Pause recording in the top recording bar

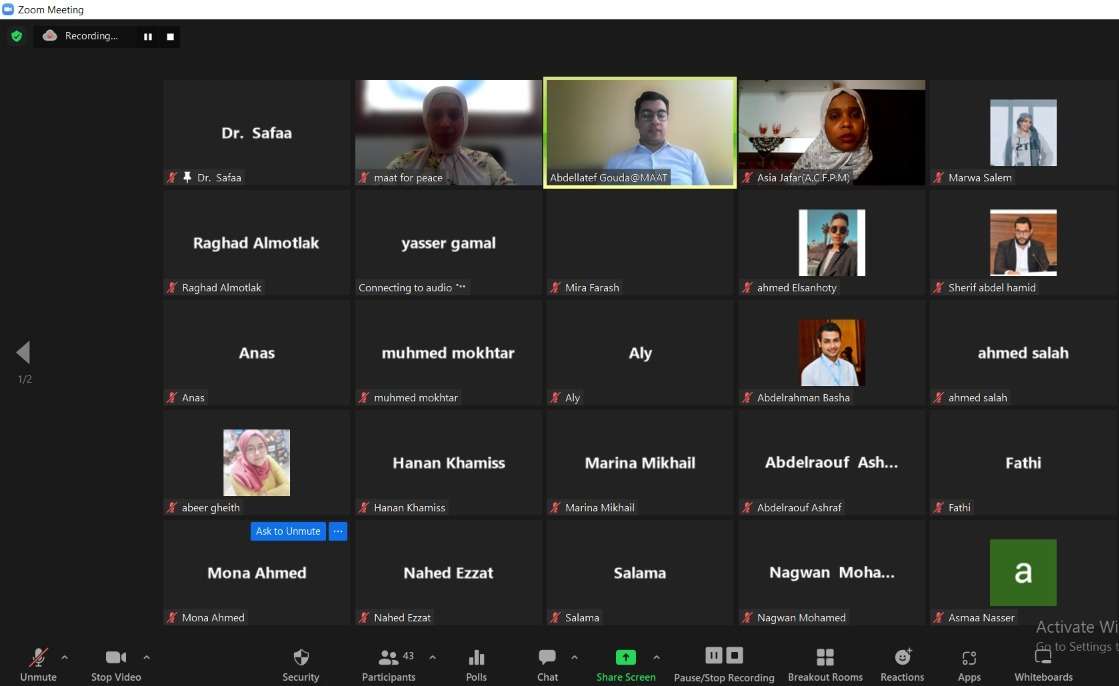click(148, 37)
